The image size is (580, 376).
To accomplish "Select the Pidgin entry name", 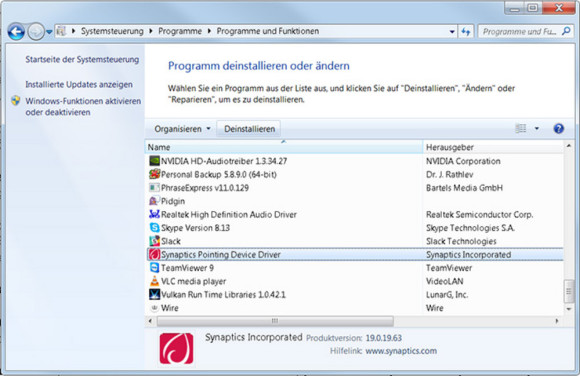I will click(x=173, y=201).
